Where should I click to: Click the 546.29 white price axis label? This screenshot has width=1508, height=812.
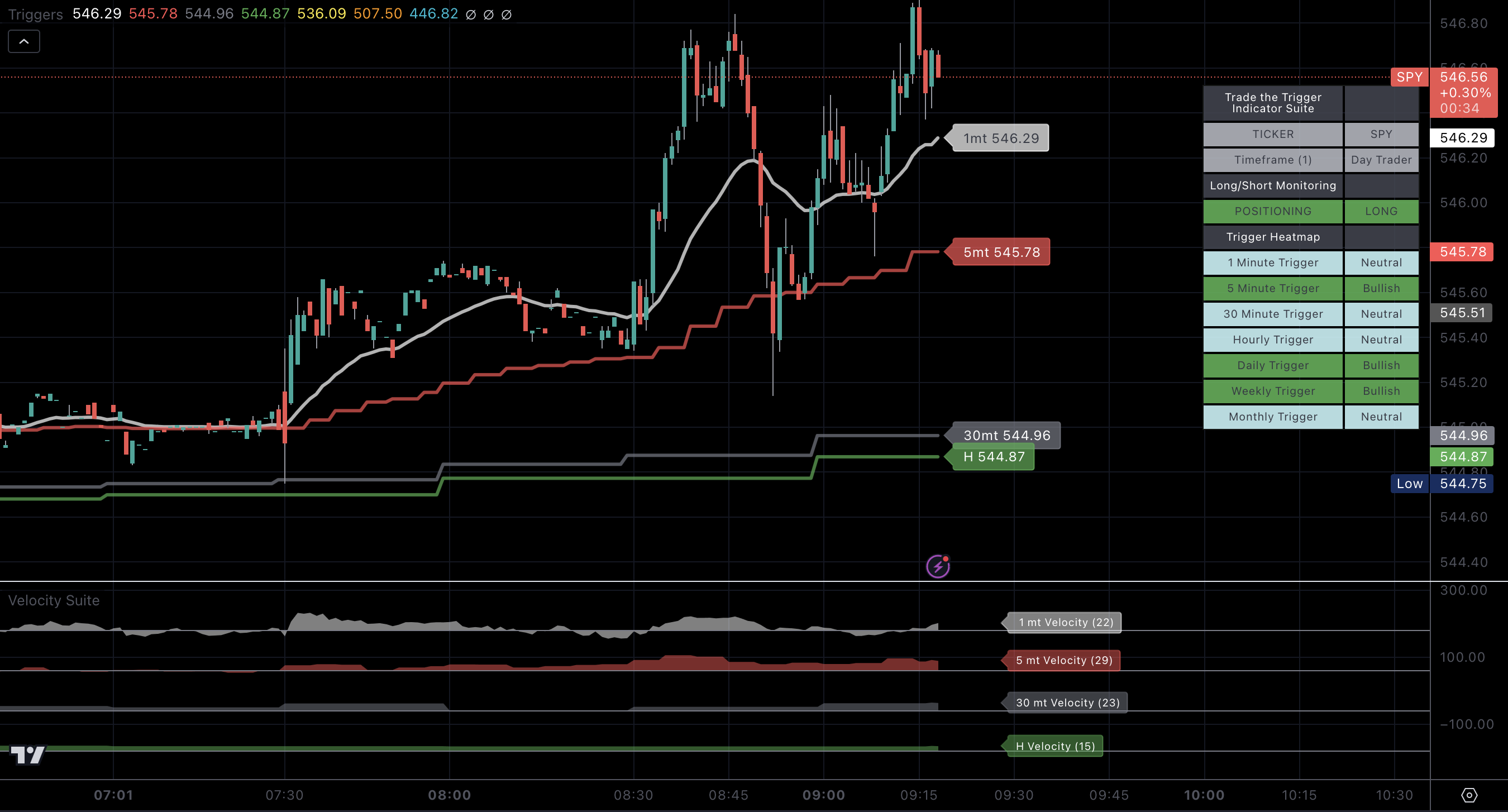click(x=1462, y=137)
